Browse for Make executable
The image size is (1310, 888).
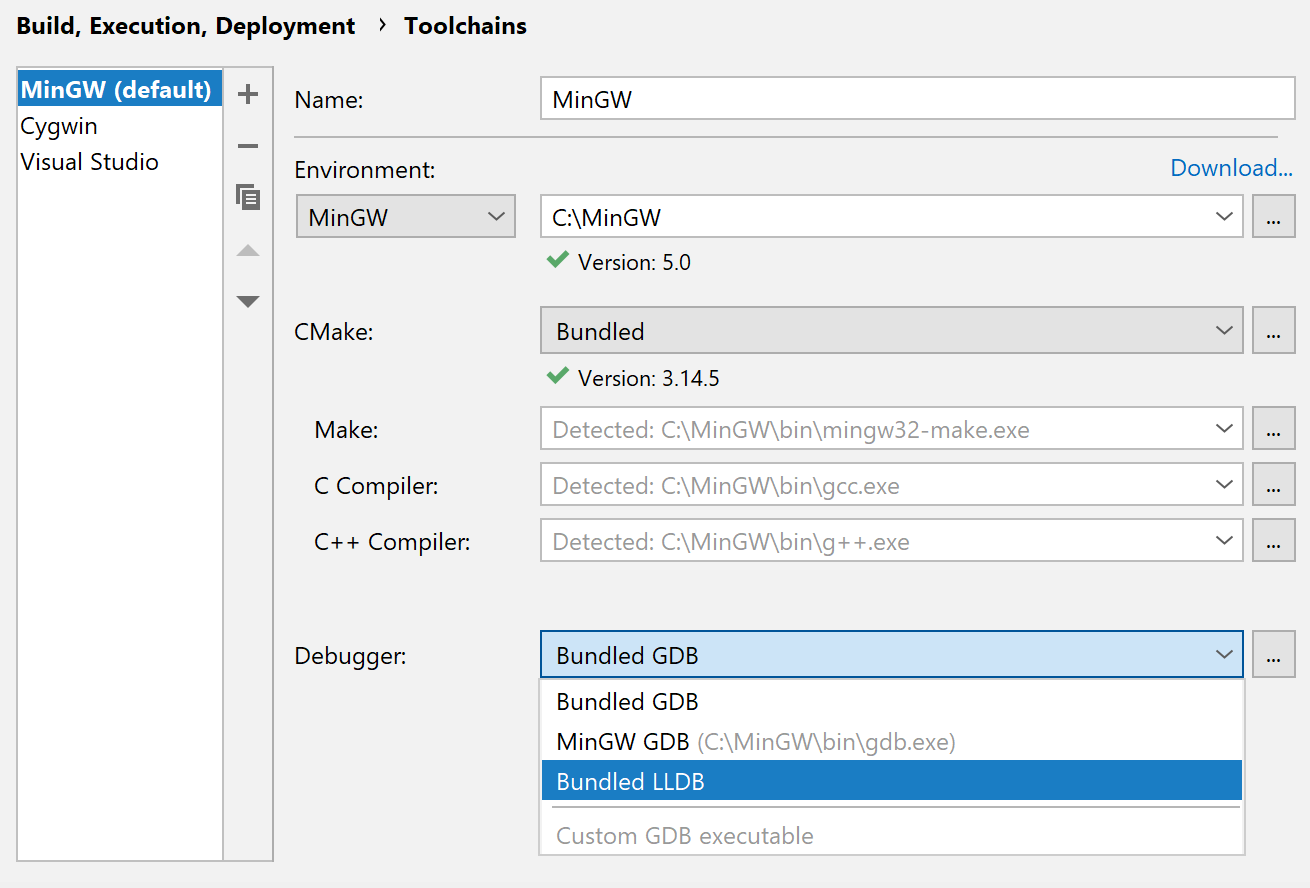(1273, 430)
